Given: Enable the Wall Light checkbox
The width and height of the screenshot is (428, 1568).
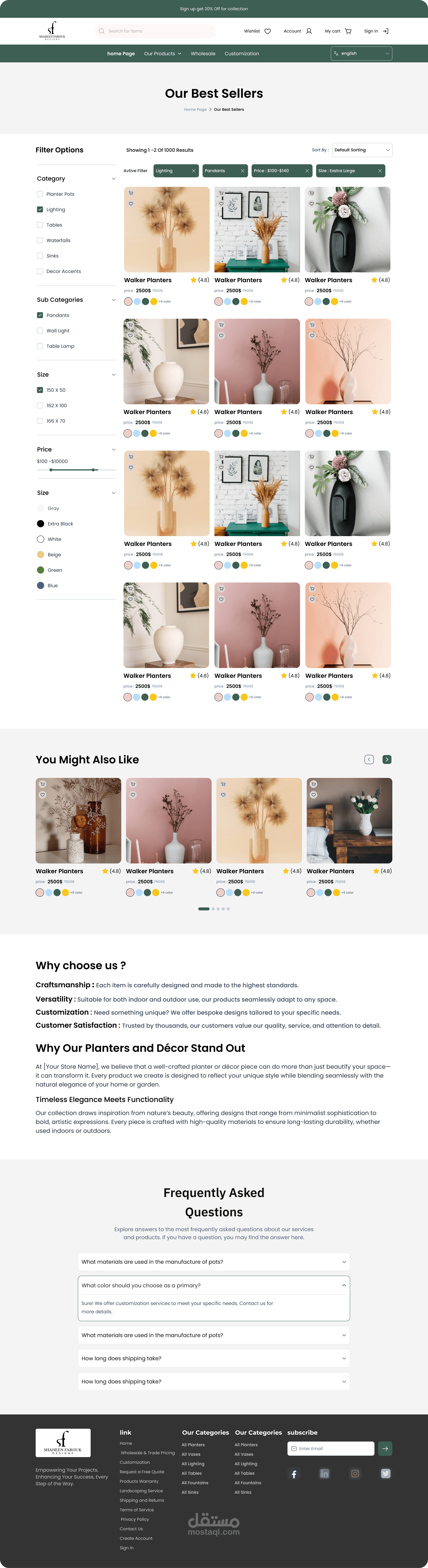Looking at the screenshot, I should (x=40, y=331).
